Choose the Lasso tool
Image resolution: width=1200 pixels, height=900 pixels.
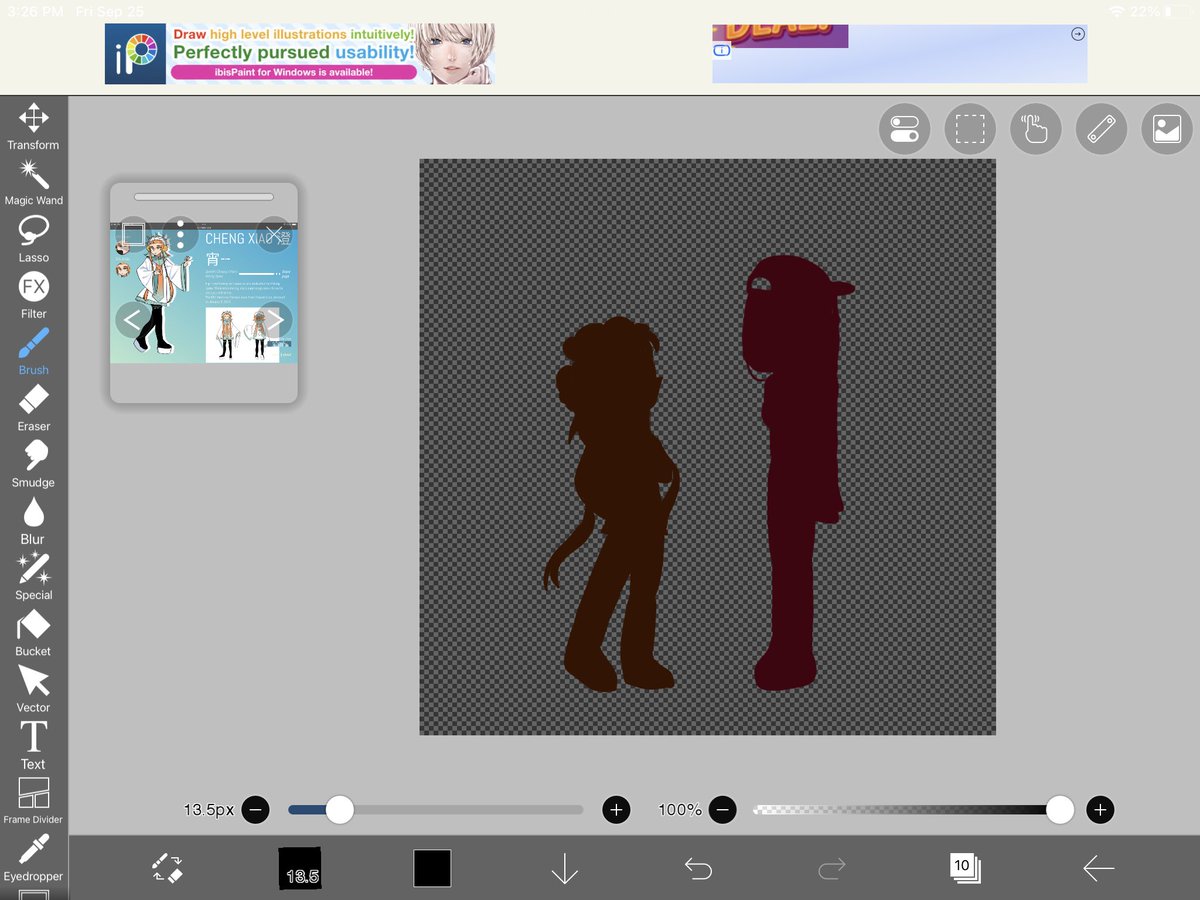(33, 239)
